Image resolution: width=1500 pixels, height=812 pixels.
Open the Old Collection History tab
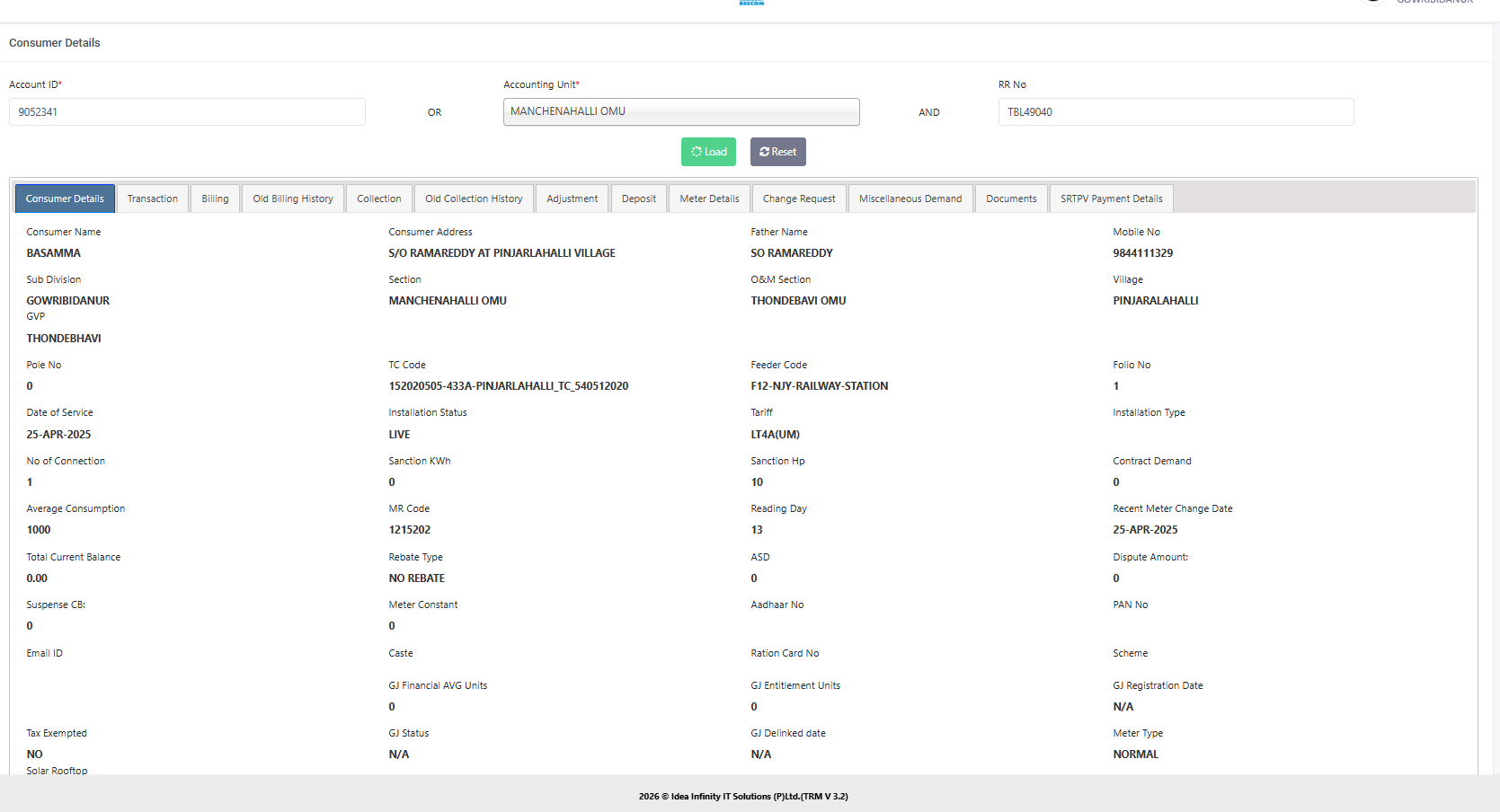coord(474,199)
